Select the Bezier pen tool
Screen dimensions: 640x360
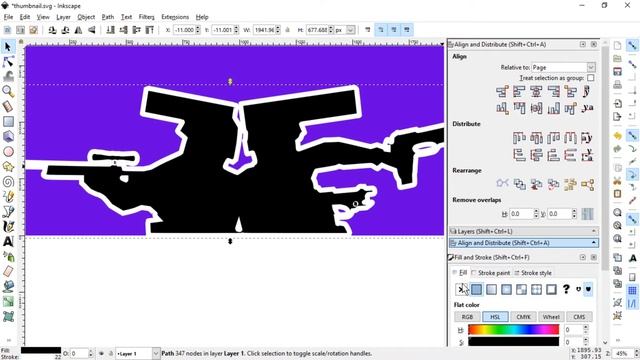(8, 211)
